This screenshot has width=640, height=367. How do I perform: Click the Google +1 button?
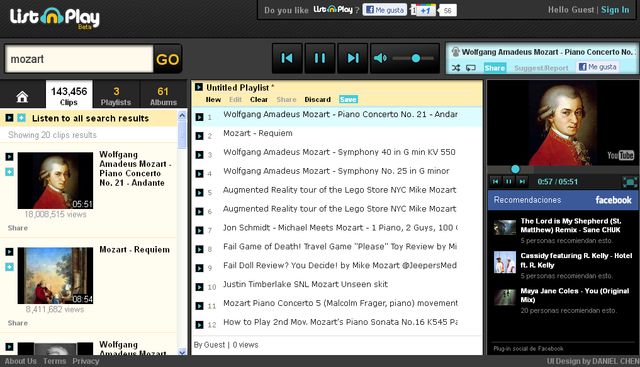[425, 10]
